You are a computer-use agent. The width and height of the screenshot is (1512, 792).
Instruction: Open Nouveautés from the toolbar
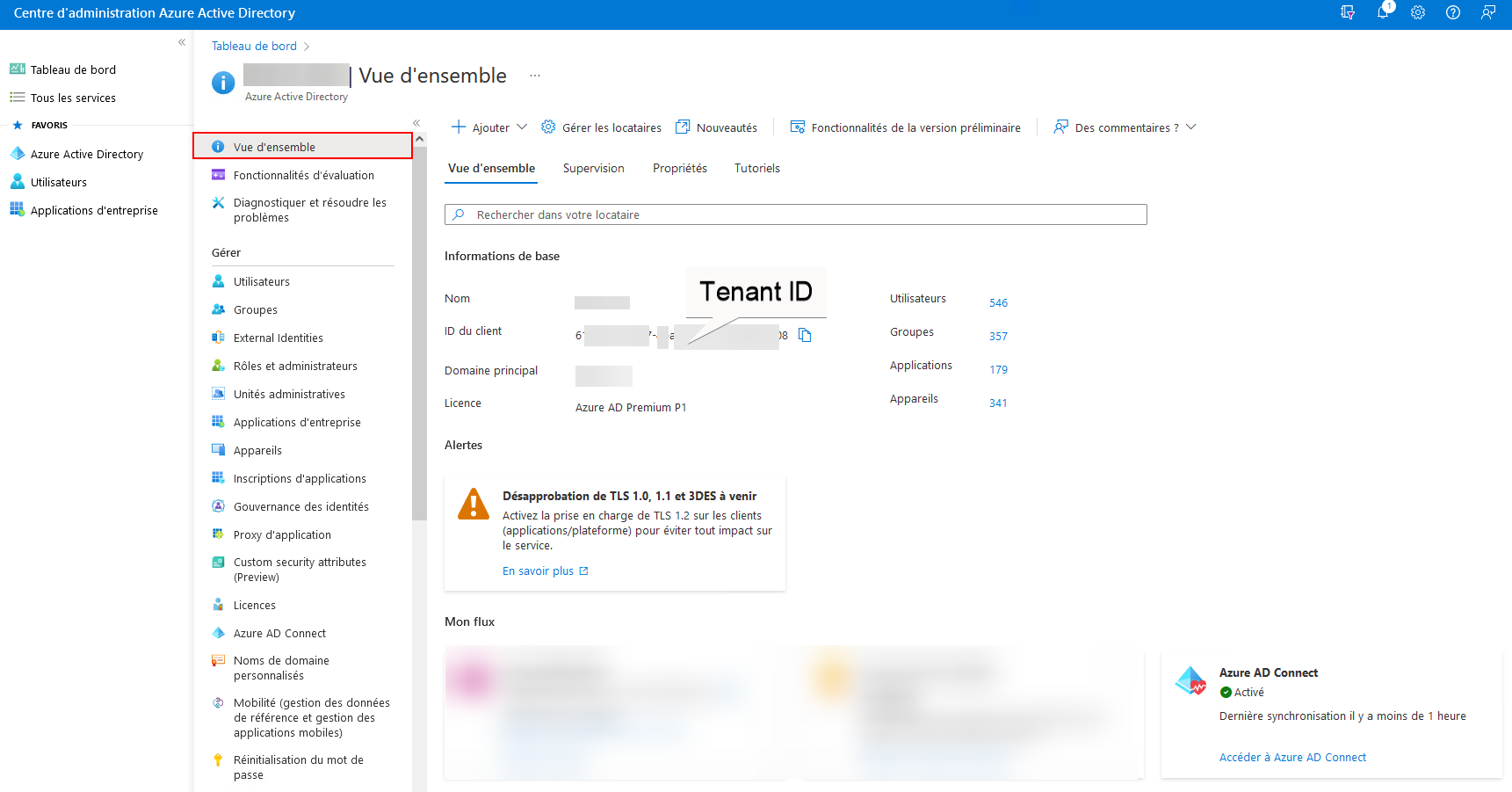(716, 127)
